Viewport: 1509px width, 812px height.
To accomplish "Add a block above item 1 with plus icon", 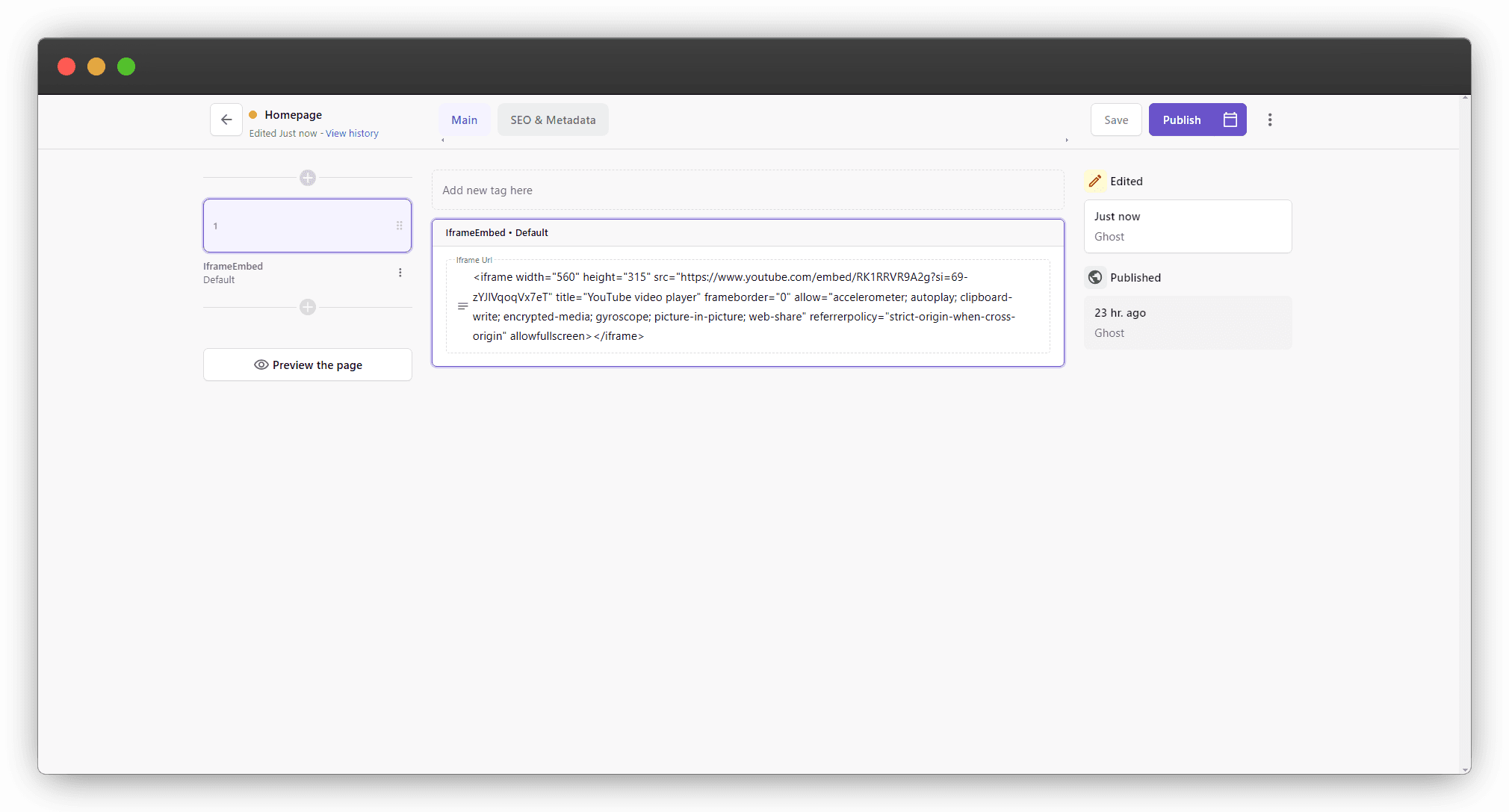I will click(x=308, y=178).
